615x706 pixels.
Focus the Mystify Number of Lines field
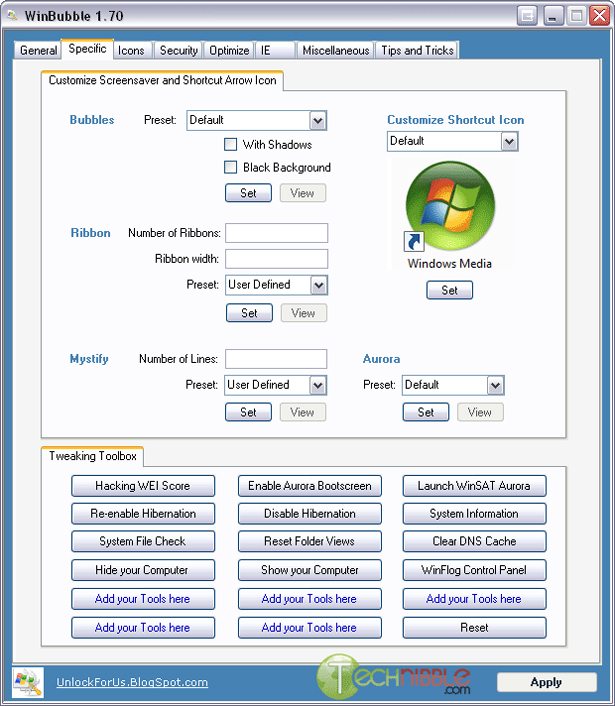click(276, 359)
